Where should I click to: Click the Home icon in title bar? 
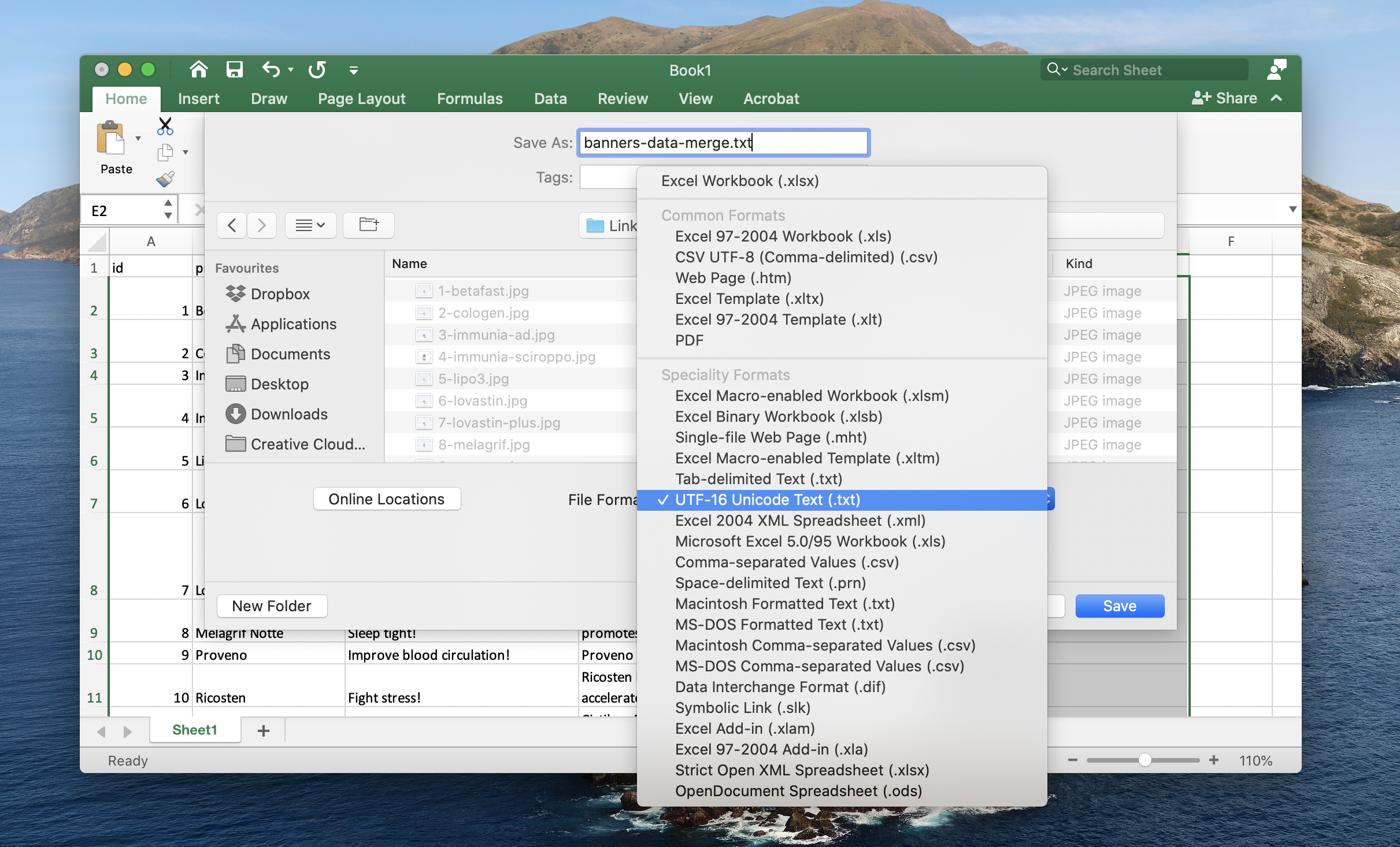tap(198, 70)
